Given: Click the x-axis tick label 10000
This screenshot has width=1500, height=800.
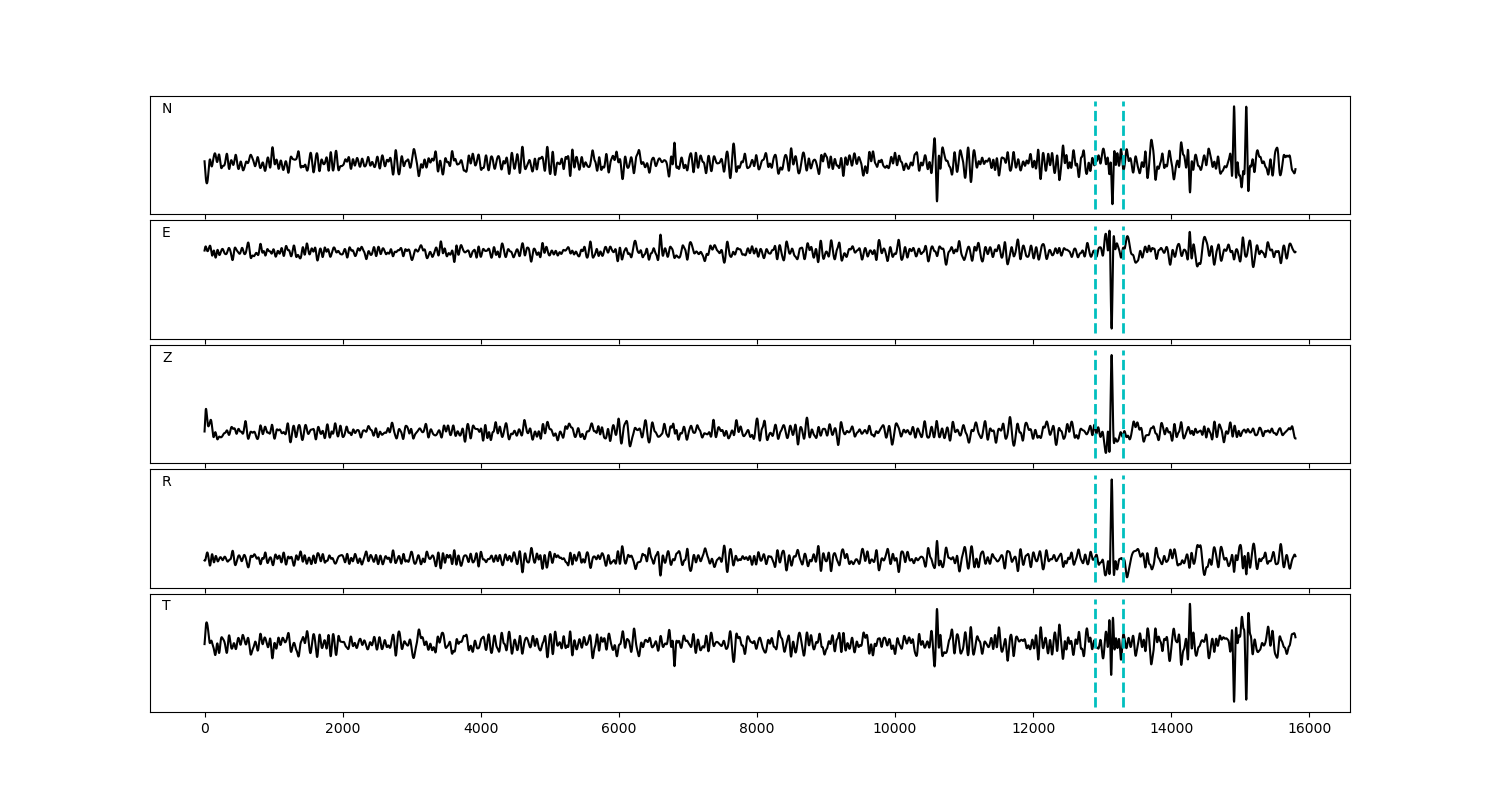Looking at the screenshot, I should click(x=895, y=729).
